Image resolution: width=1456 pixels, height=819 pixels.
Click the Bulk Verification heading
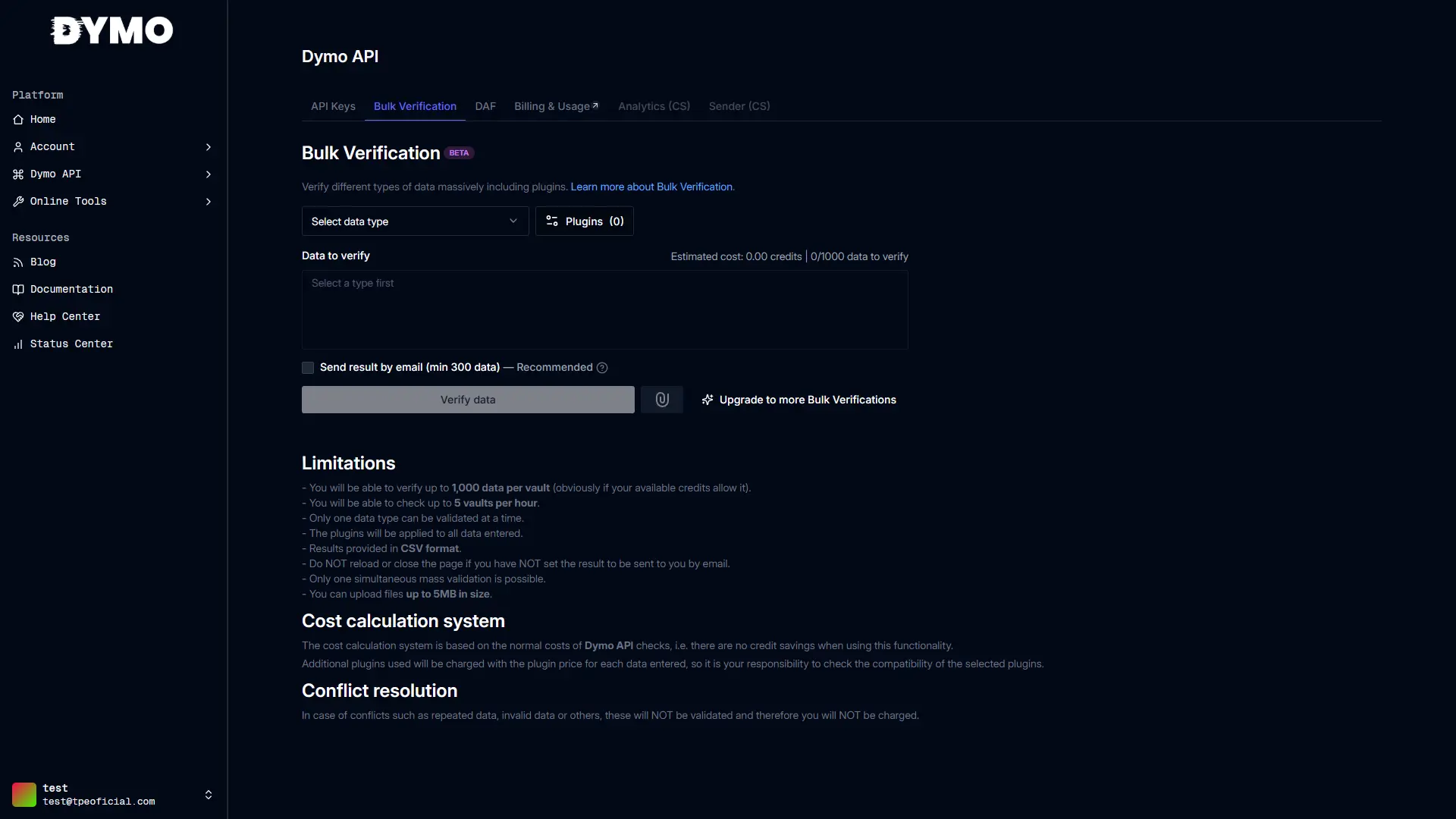pos(371,153)
